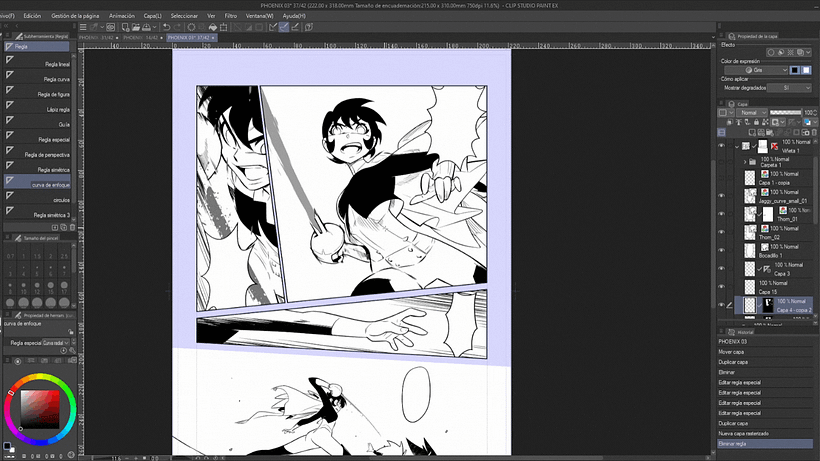Screen dimensions: 820x461
Task: Open the Animación menu
Action: pos(122,16)
